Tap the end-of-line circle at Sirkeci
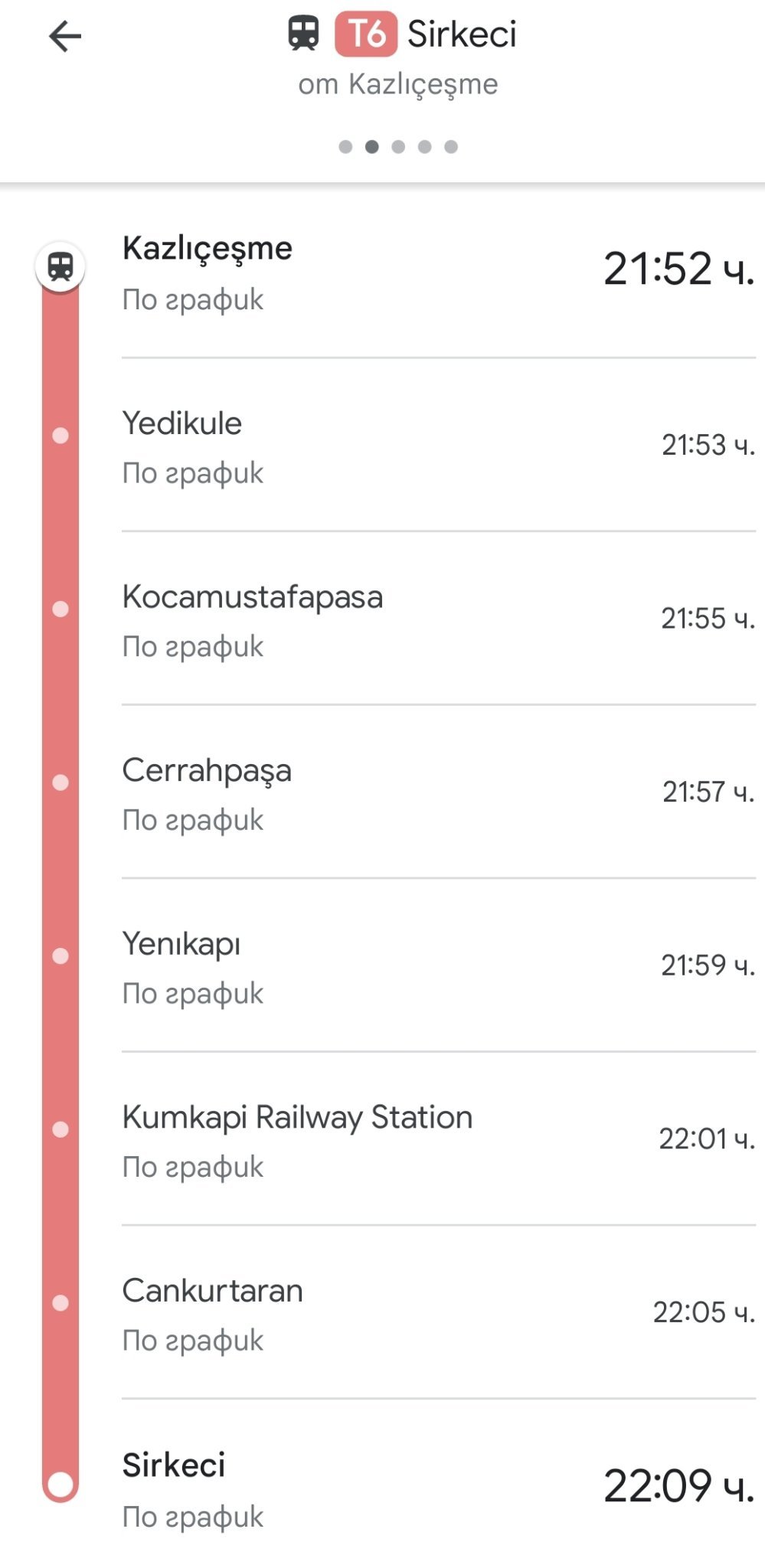 [x=60, y=1485]
